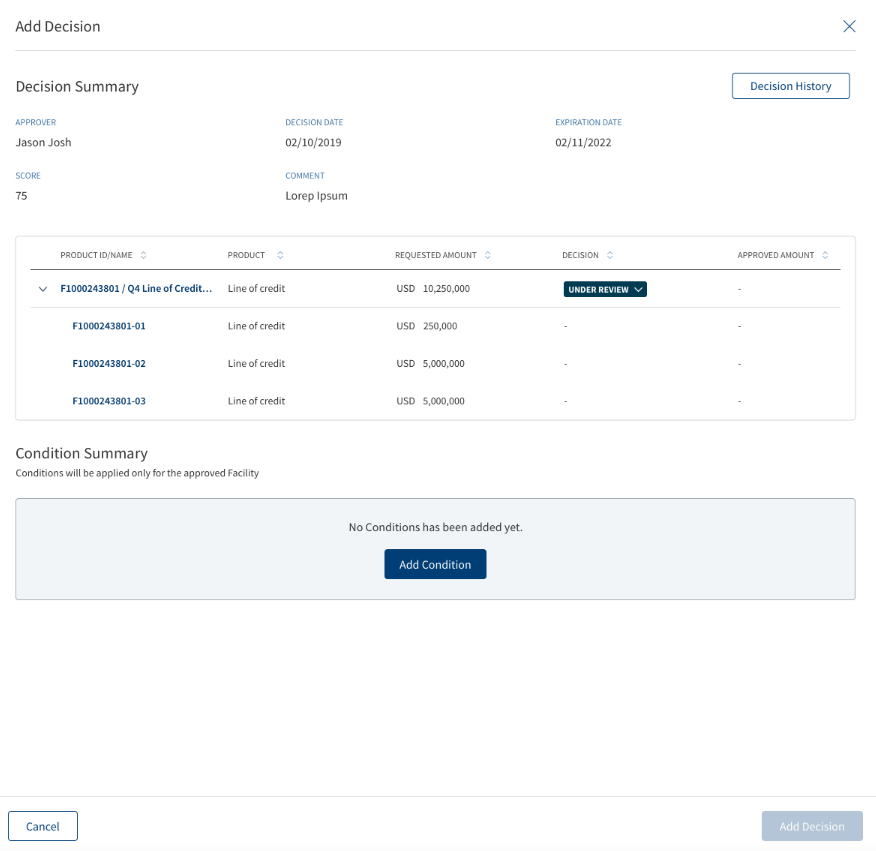This screenshot has height=851, width=876.
Task: Click the Add Condition button
Action: [435, 564]
